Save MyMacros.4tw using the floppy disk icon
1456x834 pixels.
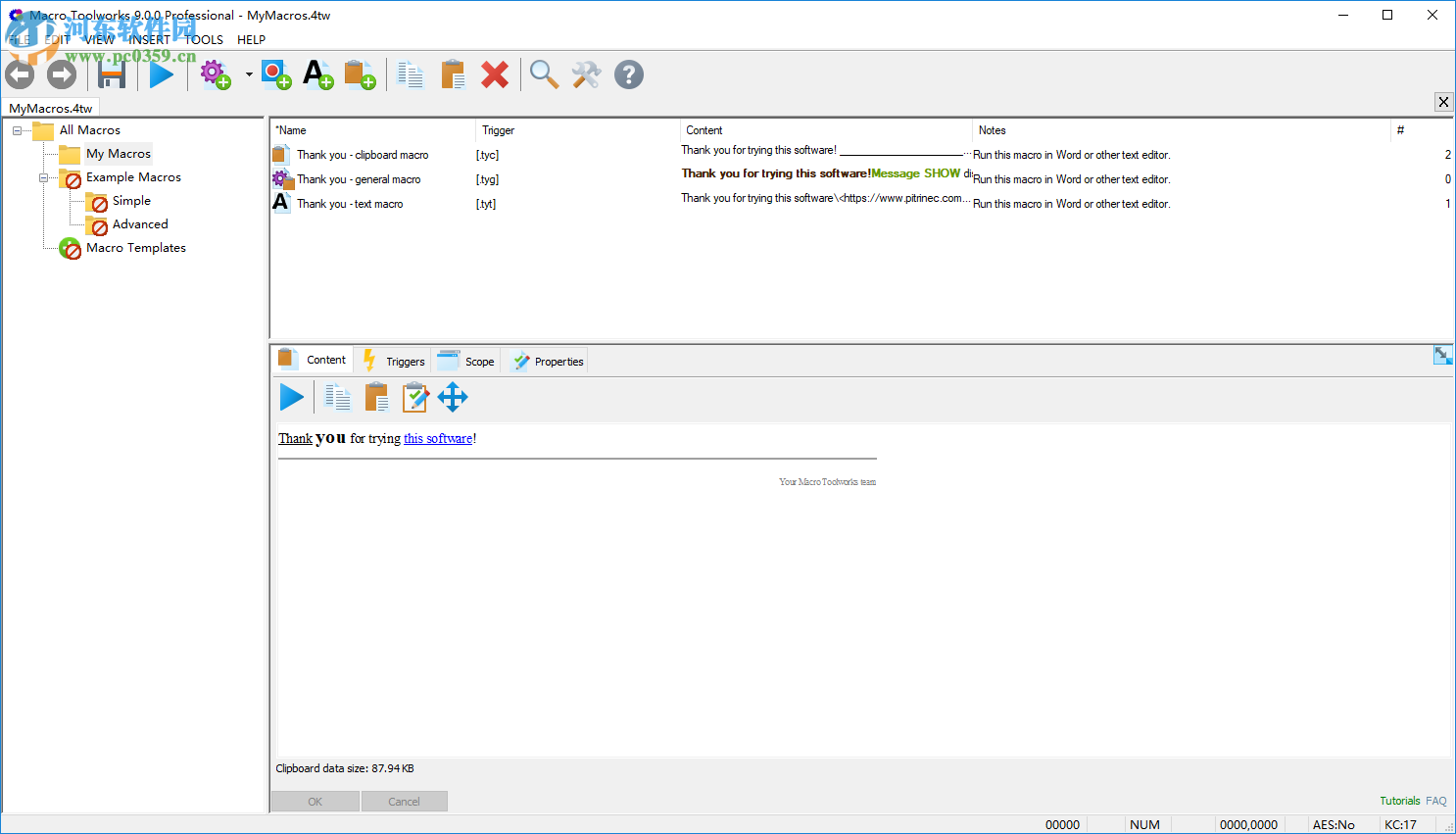click(111, 74)
